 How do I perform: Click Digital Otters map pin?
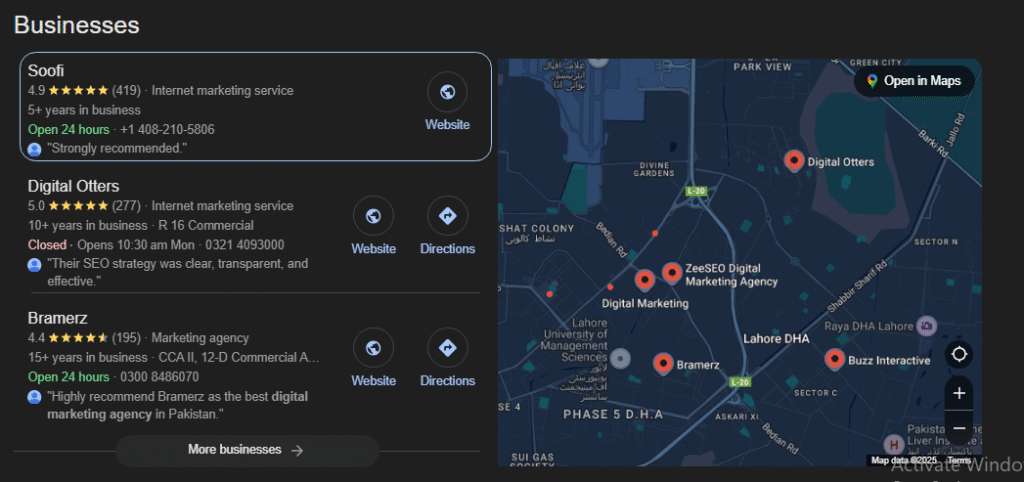pyautogui.click(x=794, y=160)
